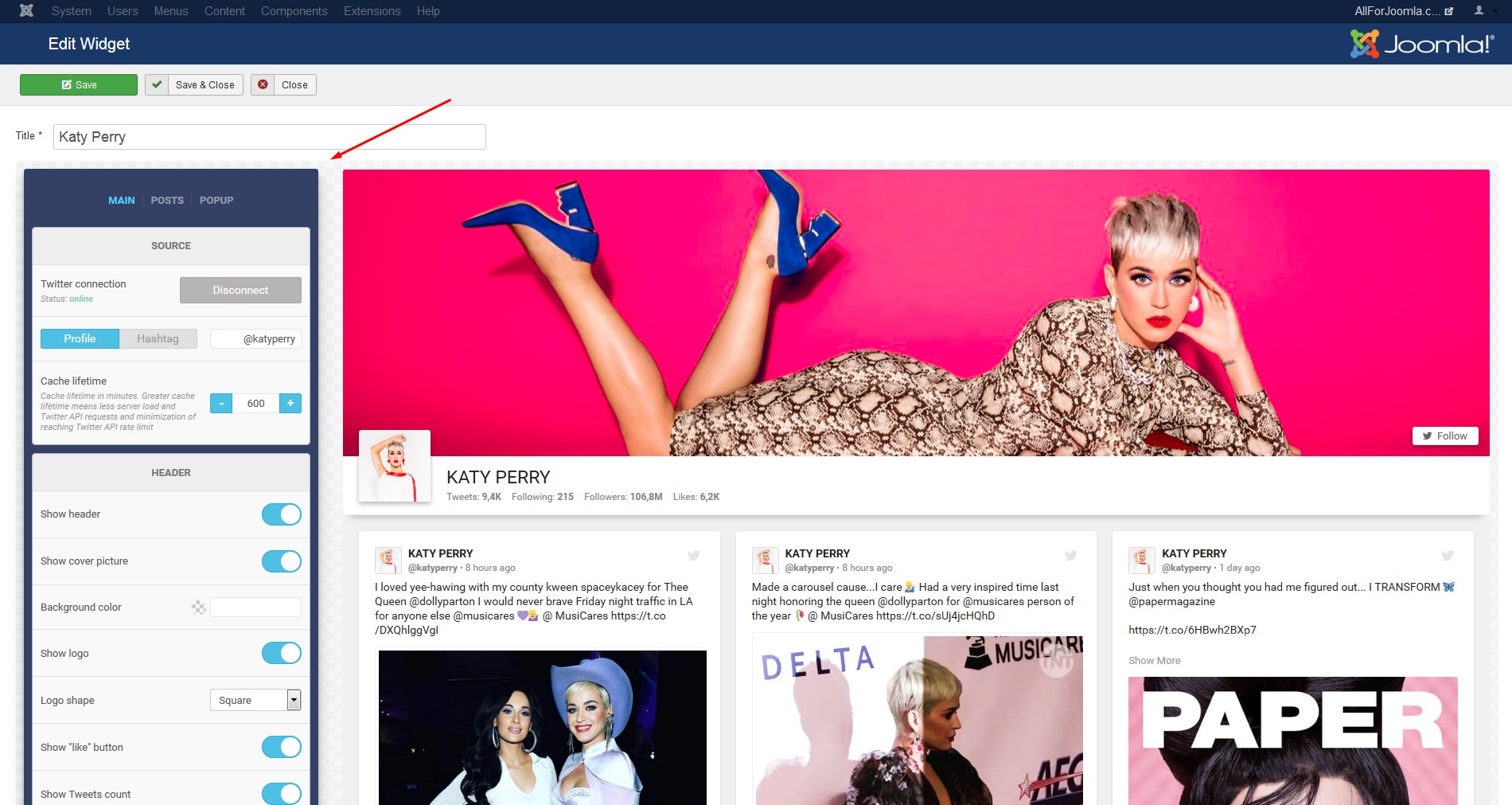1512x805 pixels.
Task: Click the Twitter bird icon on second tweet
Action: pos(1070,556)
